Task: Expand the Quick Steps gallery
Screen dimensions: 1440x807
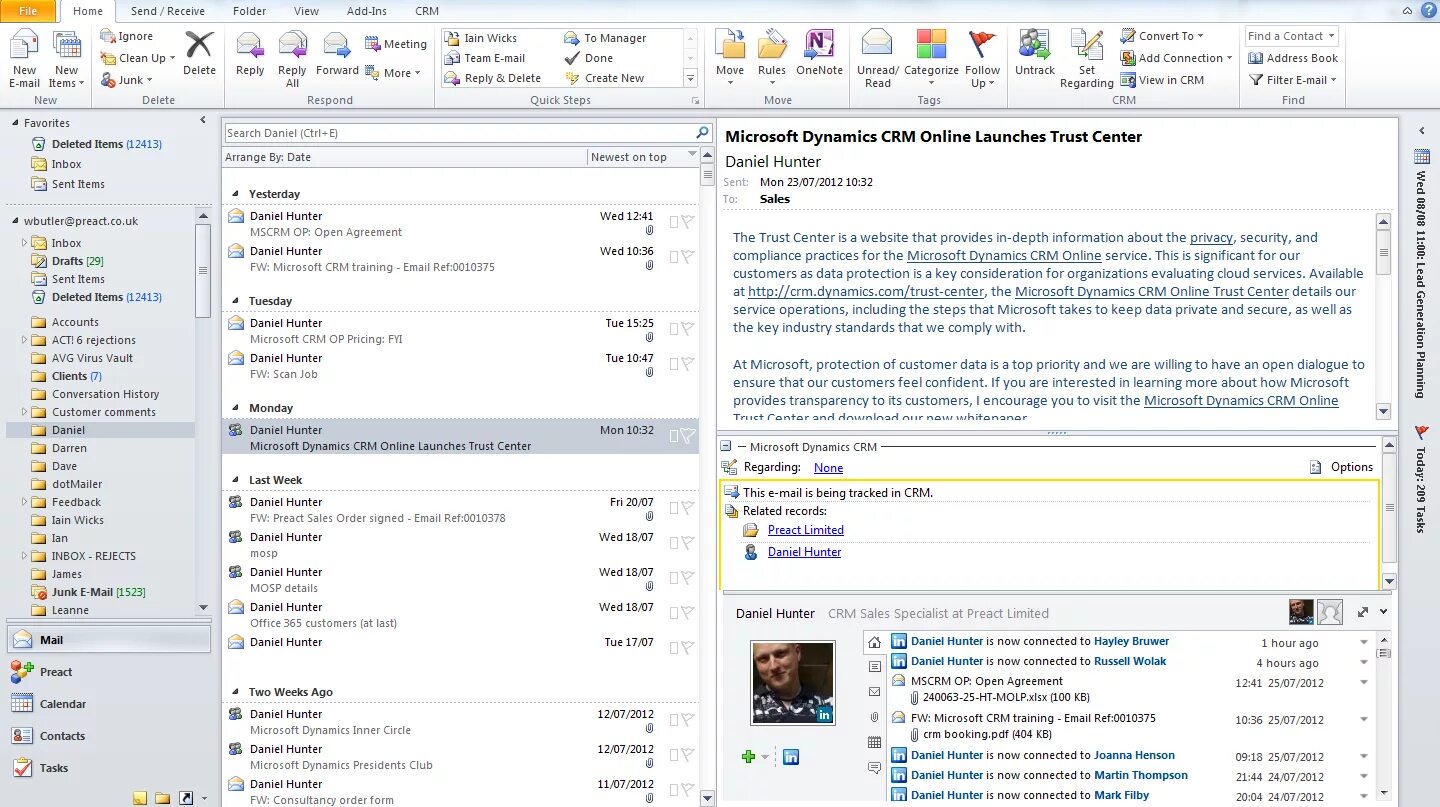Action: [690, 78]
